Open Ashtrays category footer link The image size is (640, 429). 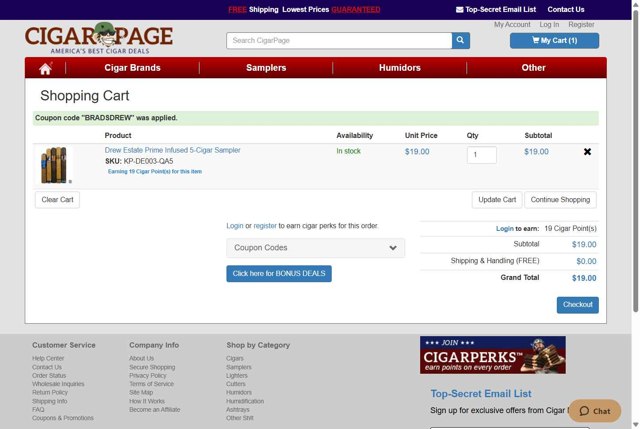click(238, 409)
